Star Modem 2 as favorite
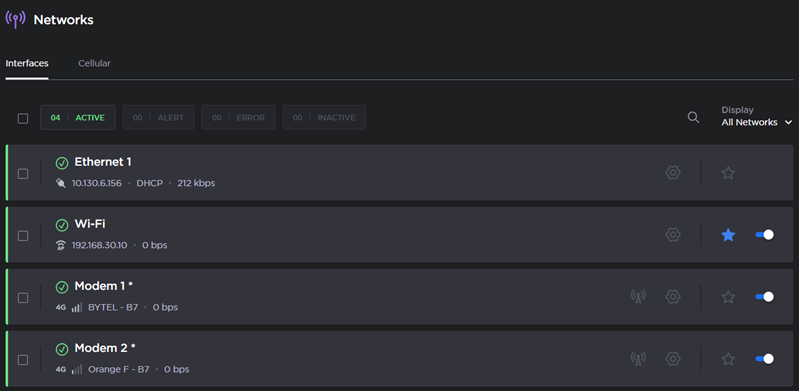The height and width of the screenshot is (391, 800). pyautogui.click(x=728, y=359)
